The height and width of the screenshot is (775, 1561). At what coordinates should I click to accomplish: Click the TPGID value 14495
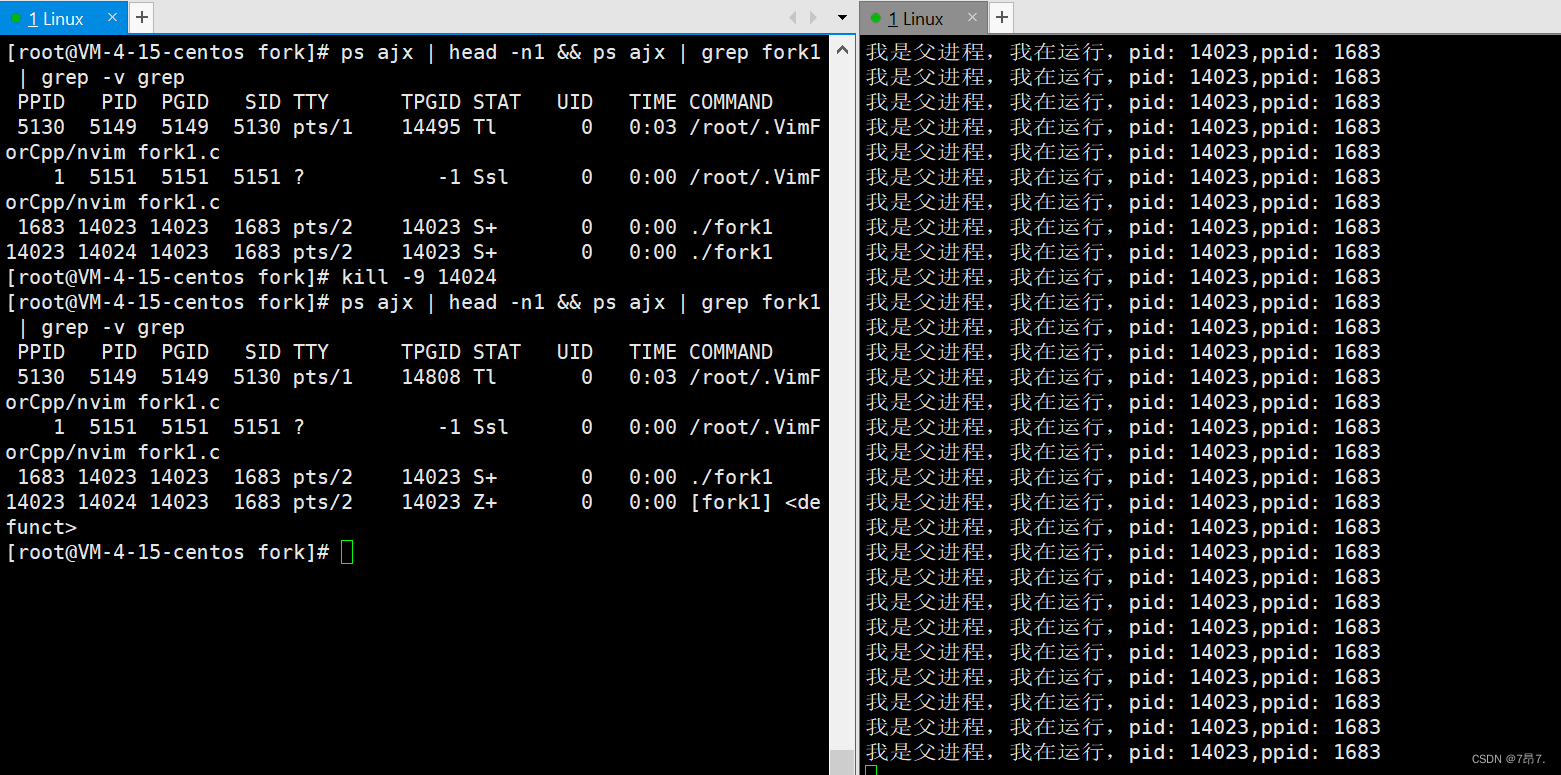pyautogui.click(x=431, y=127)
